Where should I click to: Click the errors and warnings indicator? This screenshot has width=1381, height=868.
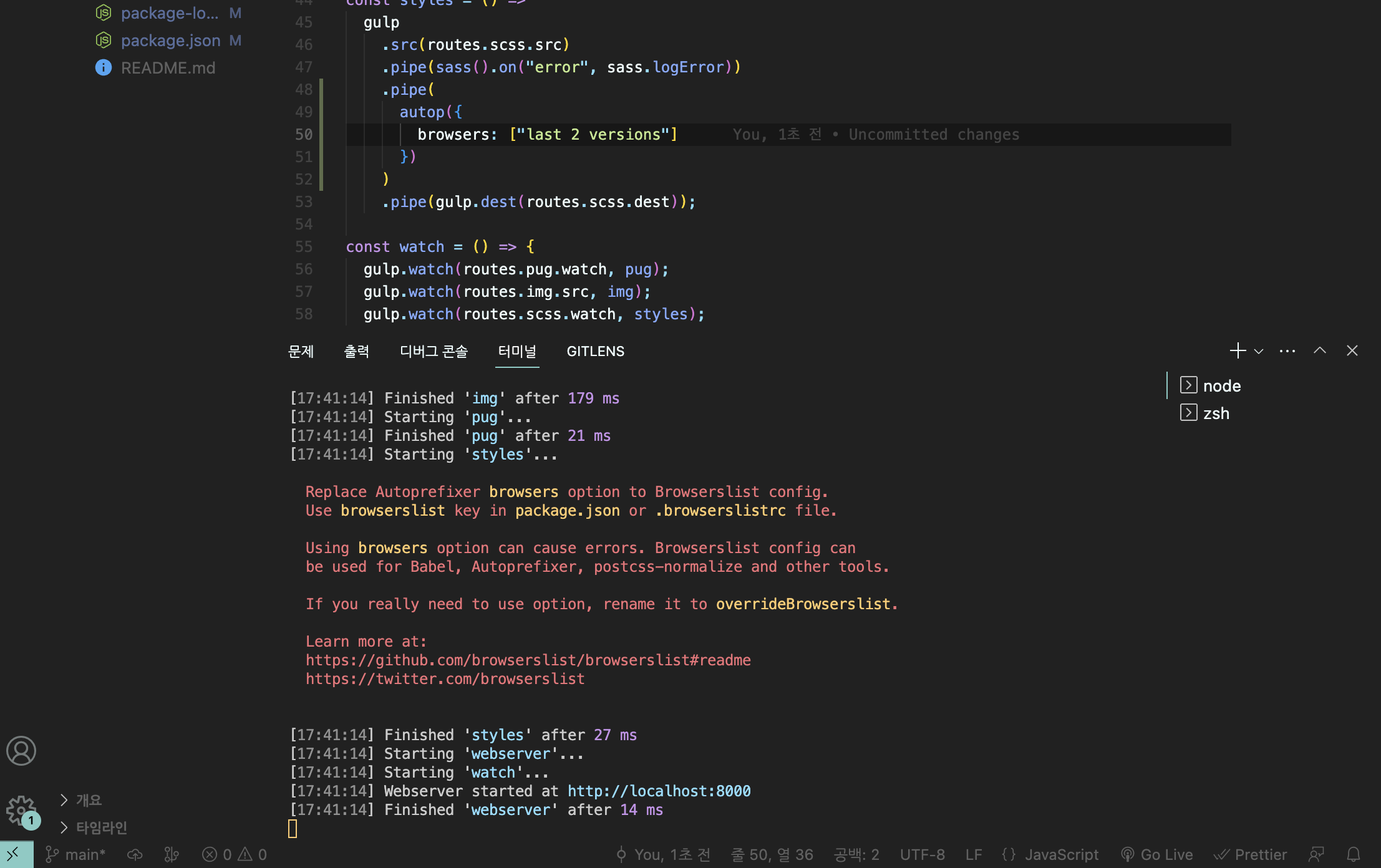point(234,854)
